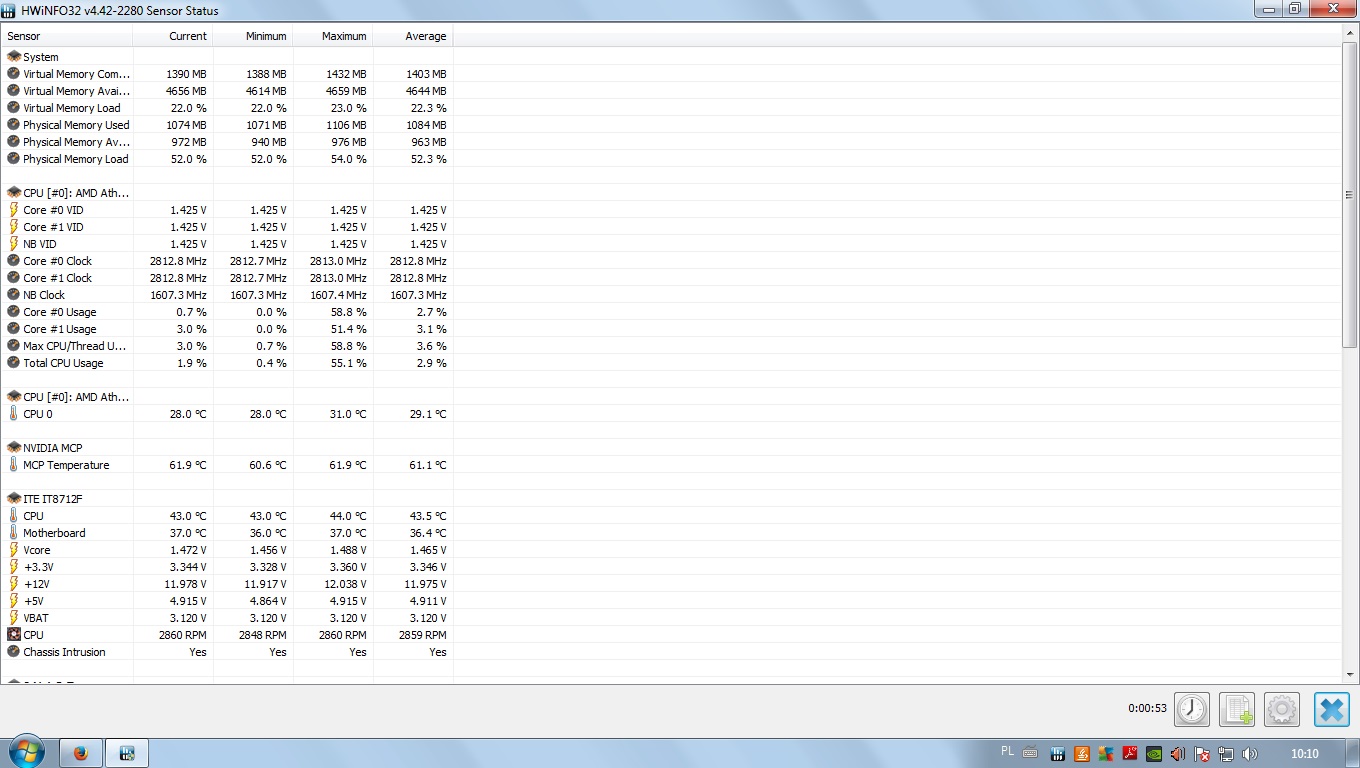
Task: Click current Vcore value 1.472 V
Action: 188,550
